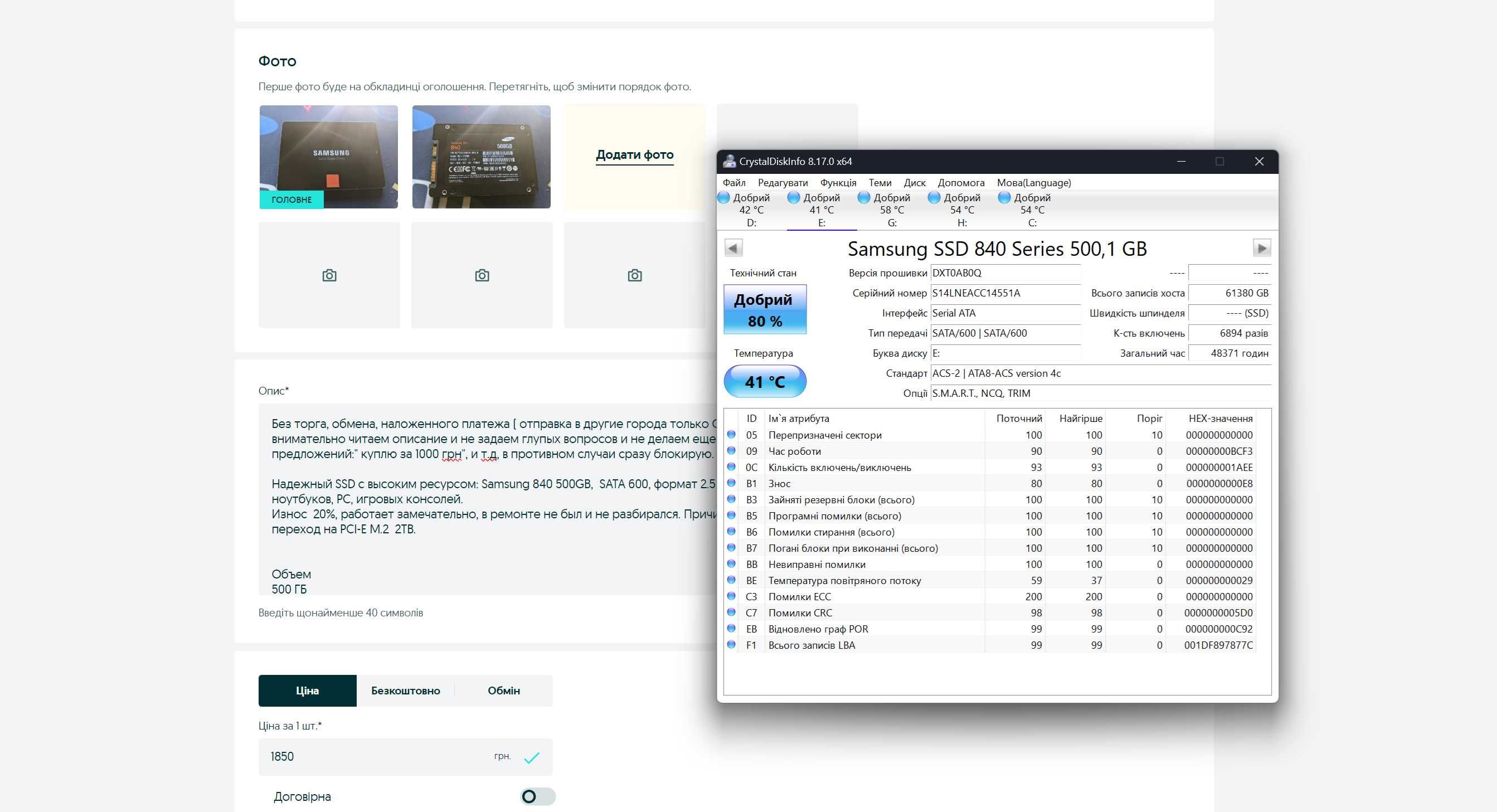Click inside the Опис description text area
The height and width of the screenshot is (812, 1497).
487,499
